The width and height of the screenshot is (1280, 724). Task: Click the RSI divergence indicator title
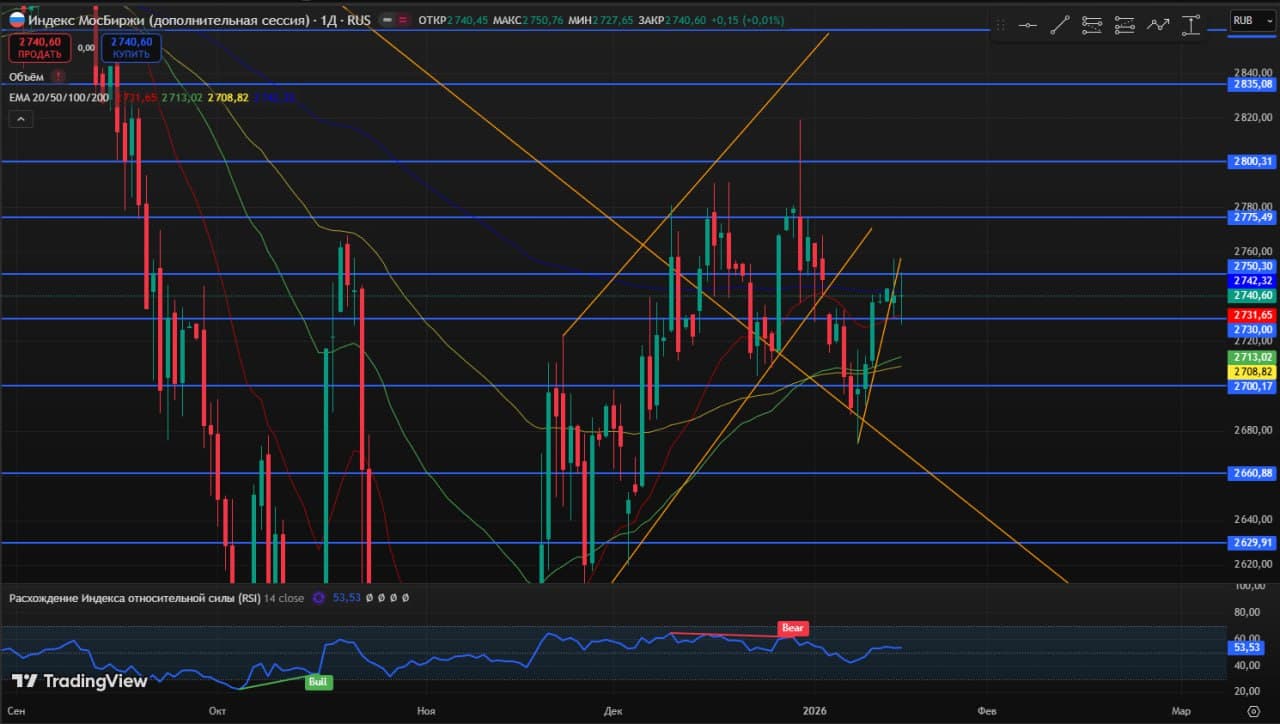135,598
